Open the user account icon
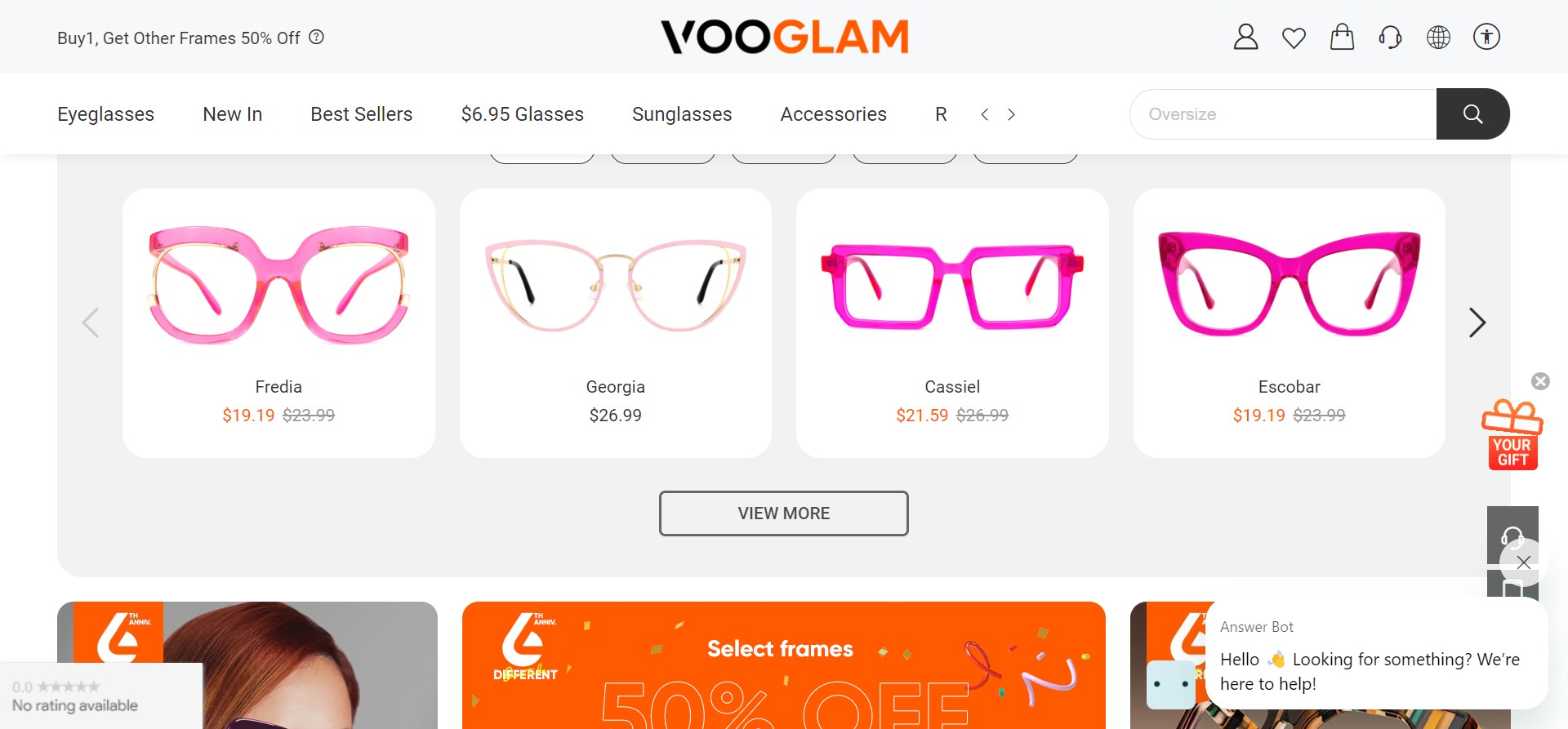 1245,37
